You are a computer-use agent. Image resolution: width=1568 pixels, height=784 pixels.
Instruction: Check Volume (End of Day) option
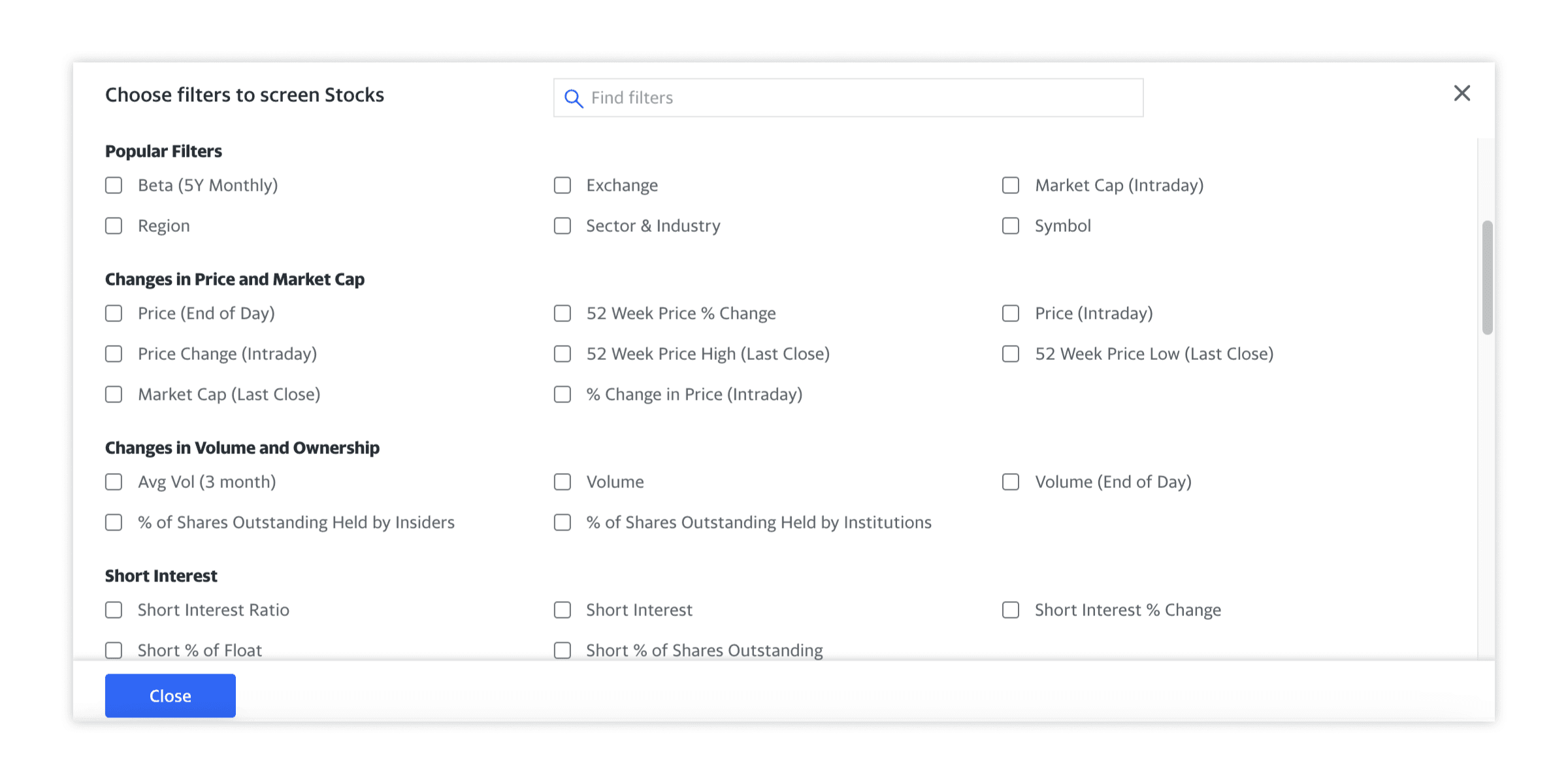point(1010,482)
